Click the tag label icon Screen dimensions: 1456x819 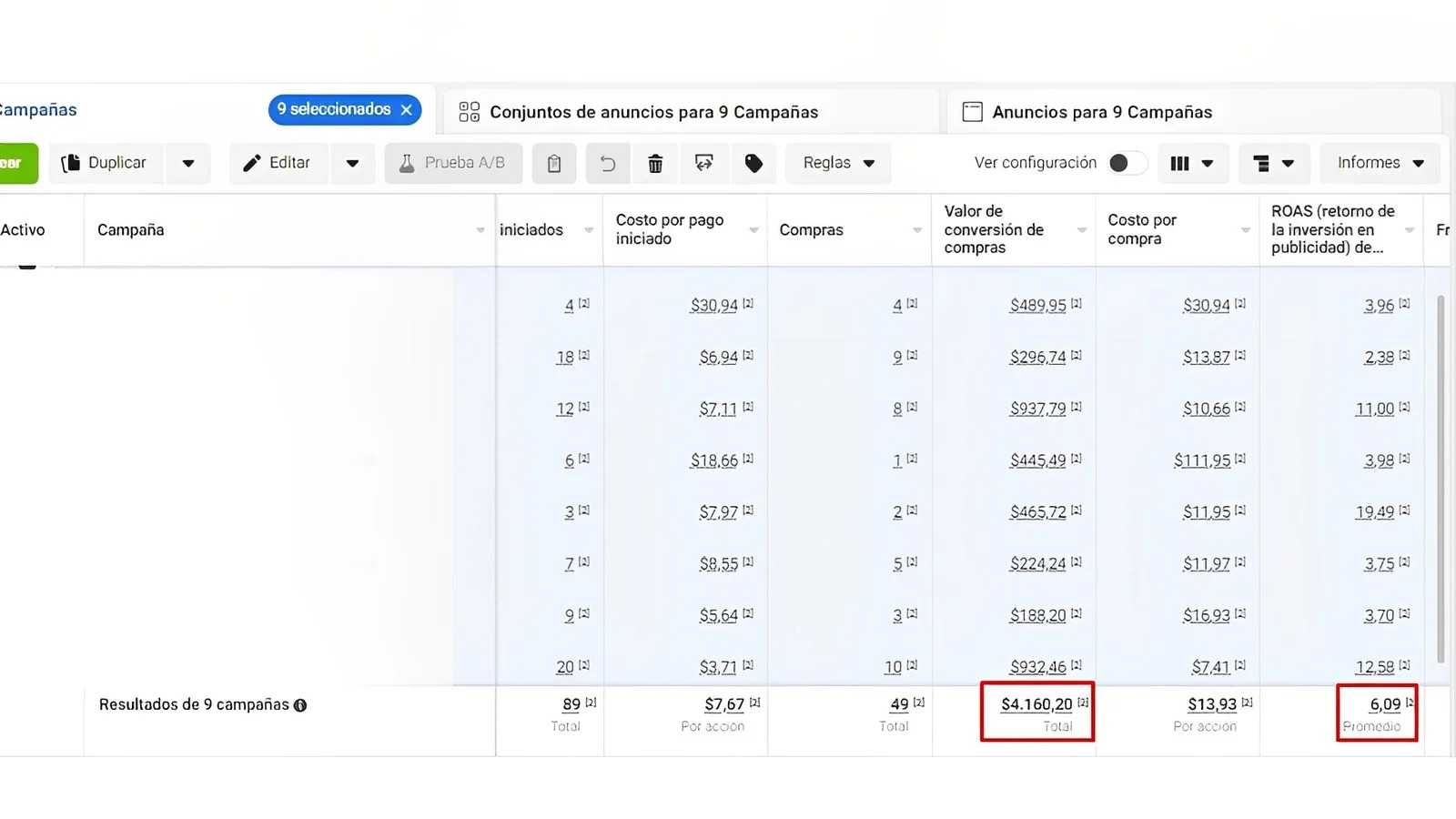pyautogui.click(x=753, y=164)
